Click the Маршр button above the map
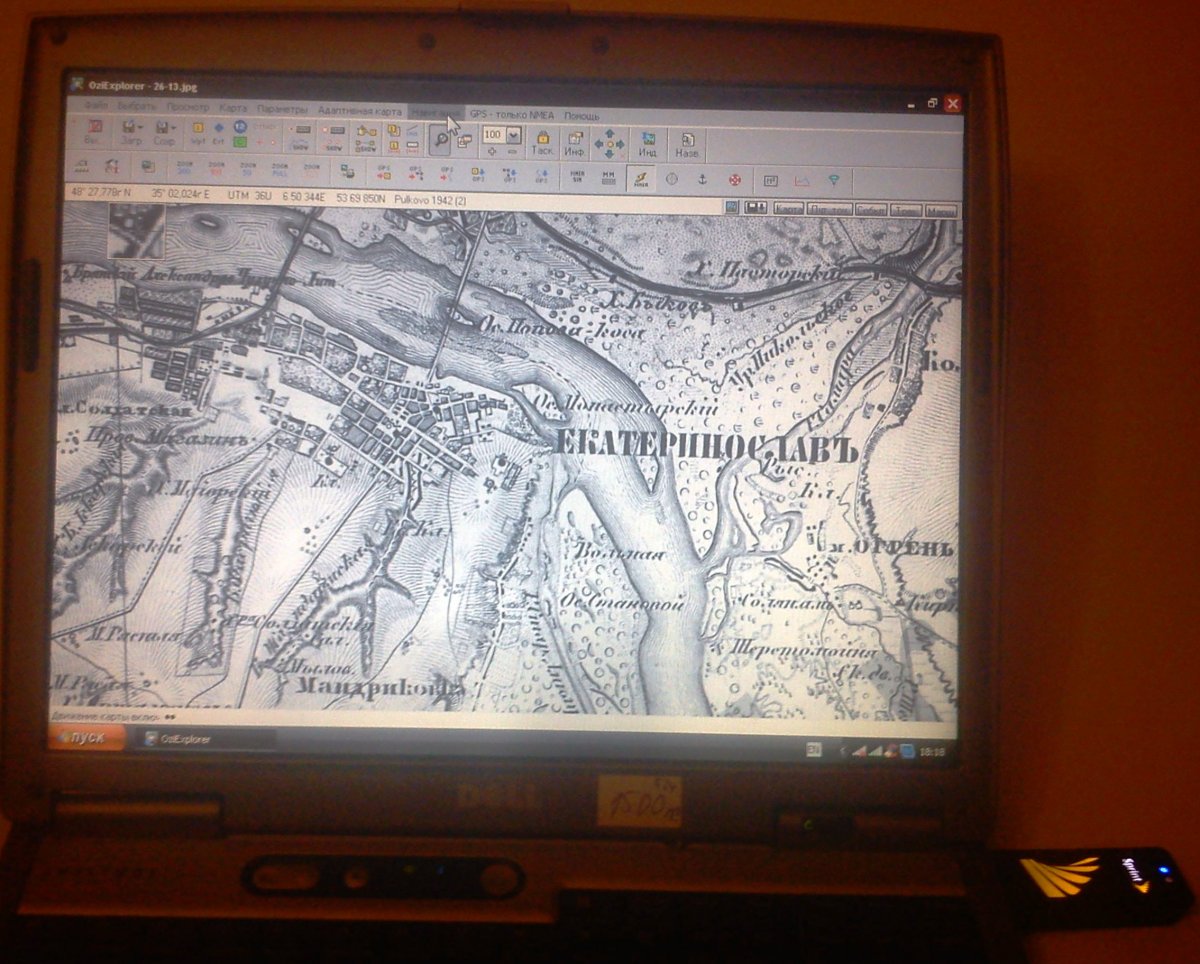 (940, 210)
